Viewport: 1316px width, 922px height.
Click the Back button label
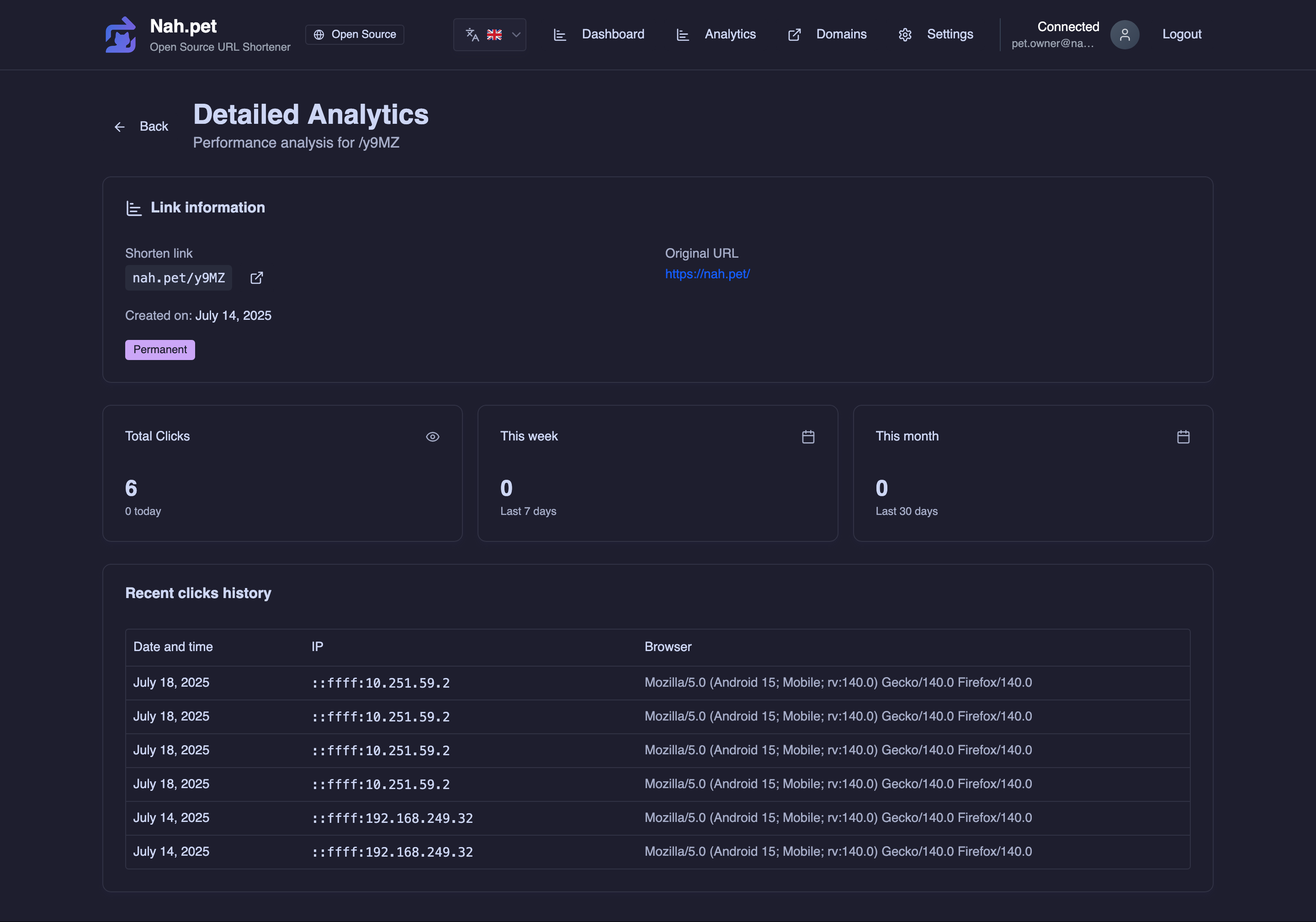[x=154, y=127]
